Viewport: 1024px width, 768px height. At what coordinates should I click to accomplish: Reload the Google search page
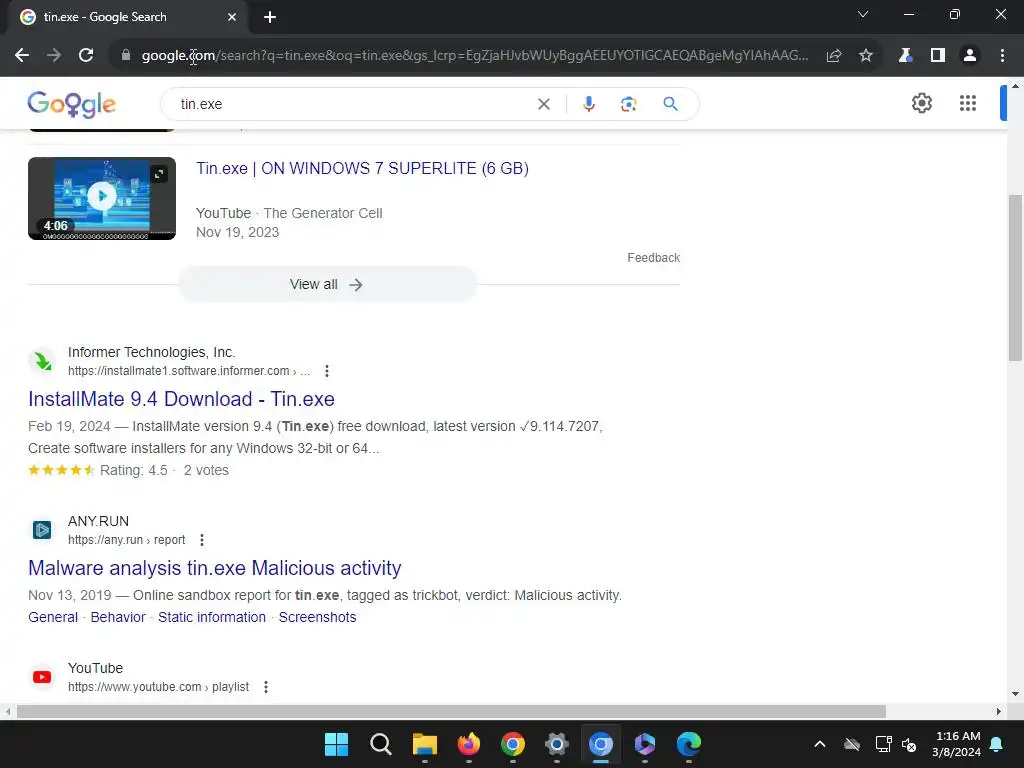tap(86, 56)
